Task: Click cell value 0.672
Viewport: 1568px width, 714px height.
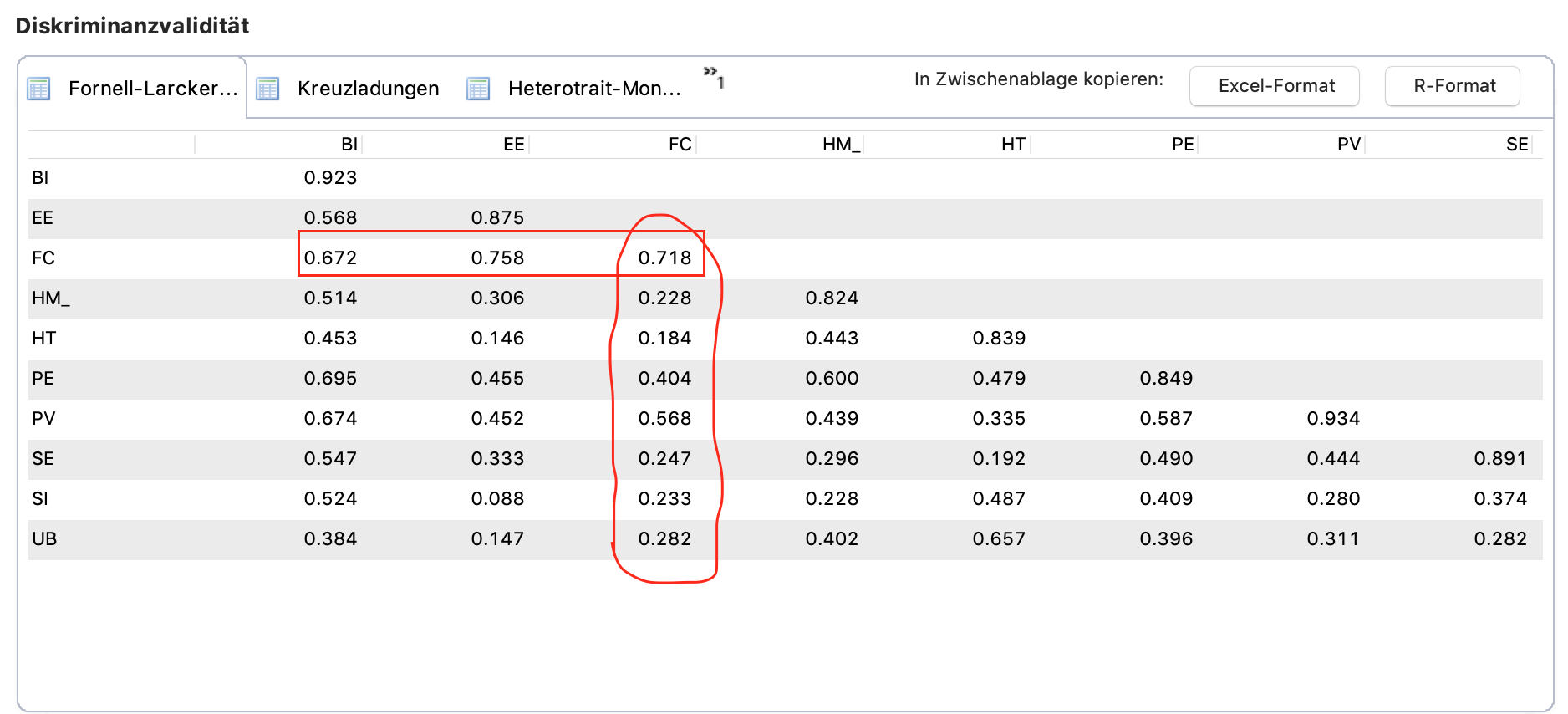Action: (x=330, y=258)
